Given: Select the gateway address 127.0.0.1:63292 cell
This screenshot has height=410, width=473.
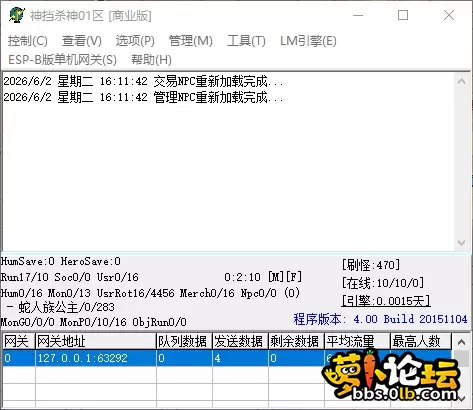Looking at the screenshot, I should click(96, 358).
